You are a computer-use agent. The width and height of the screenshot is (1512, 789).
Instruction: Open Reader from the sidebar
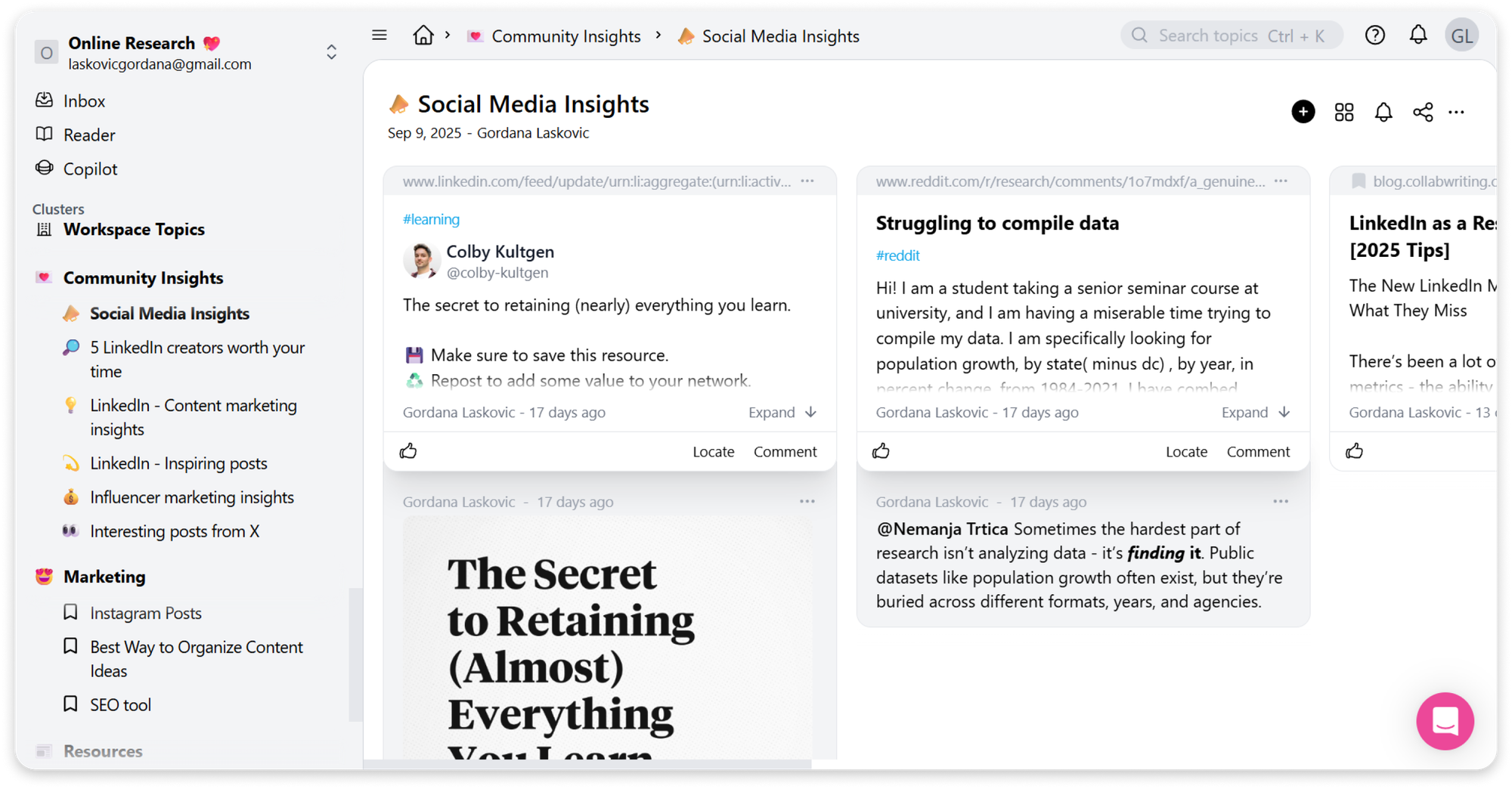pos(89,135)
